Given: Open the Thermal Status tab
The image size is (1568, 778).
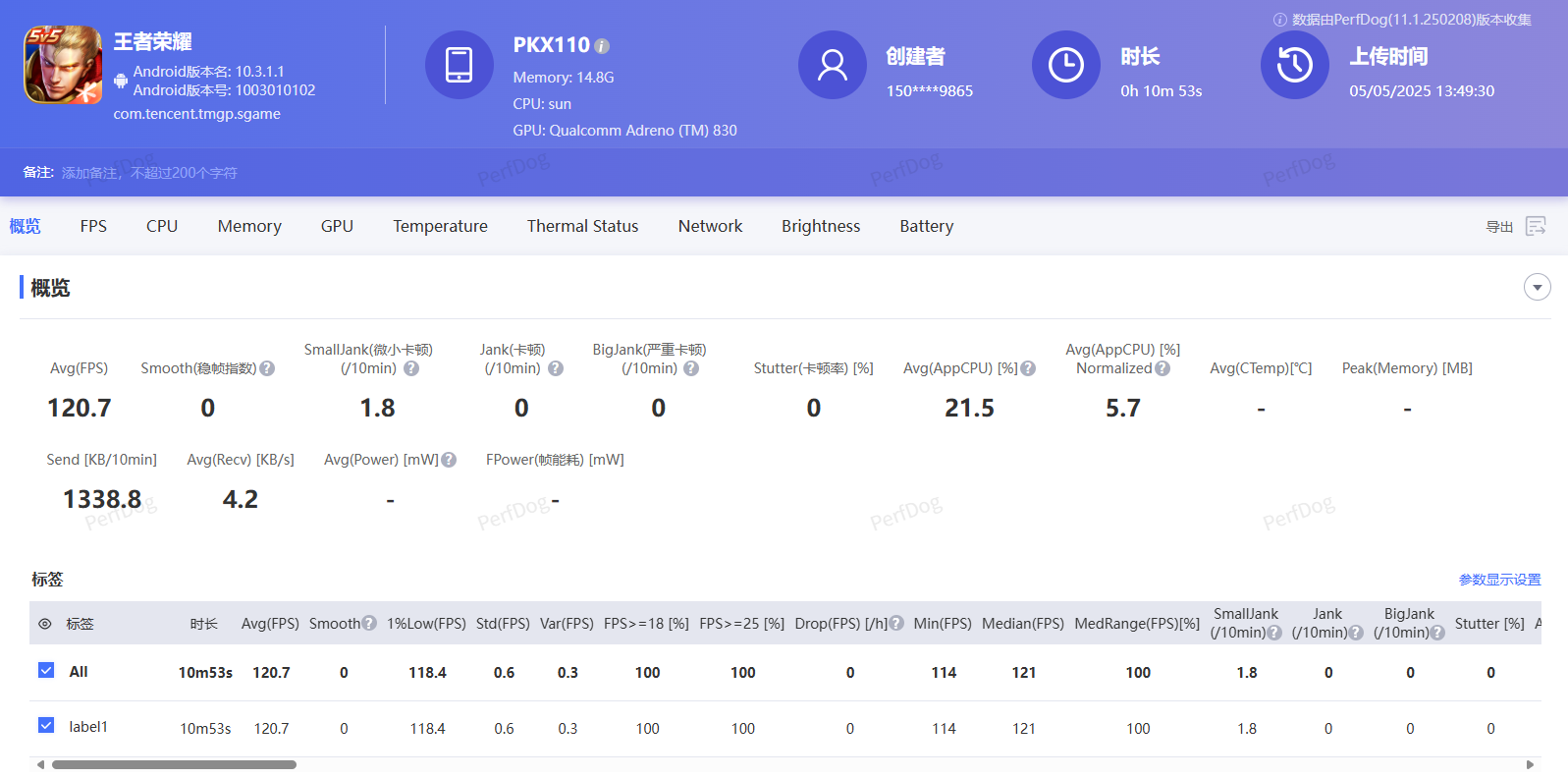Looking at the screenshot, I should (582, 226).
